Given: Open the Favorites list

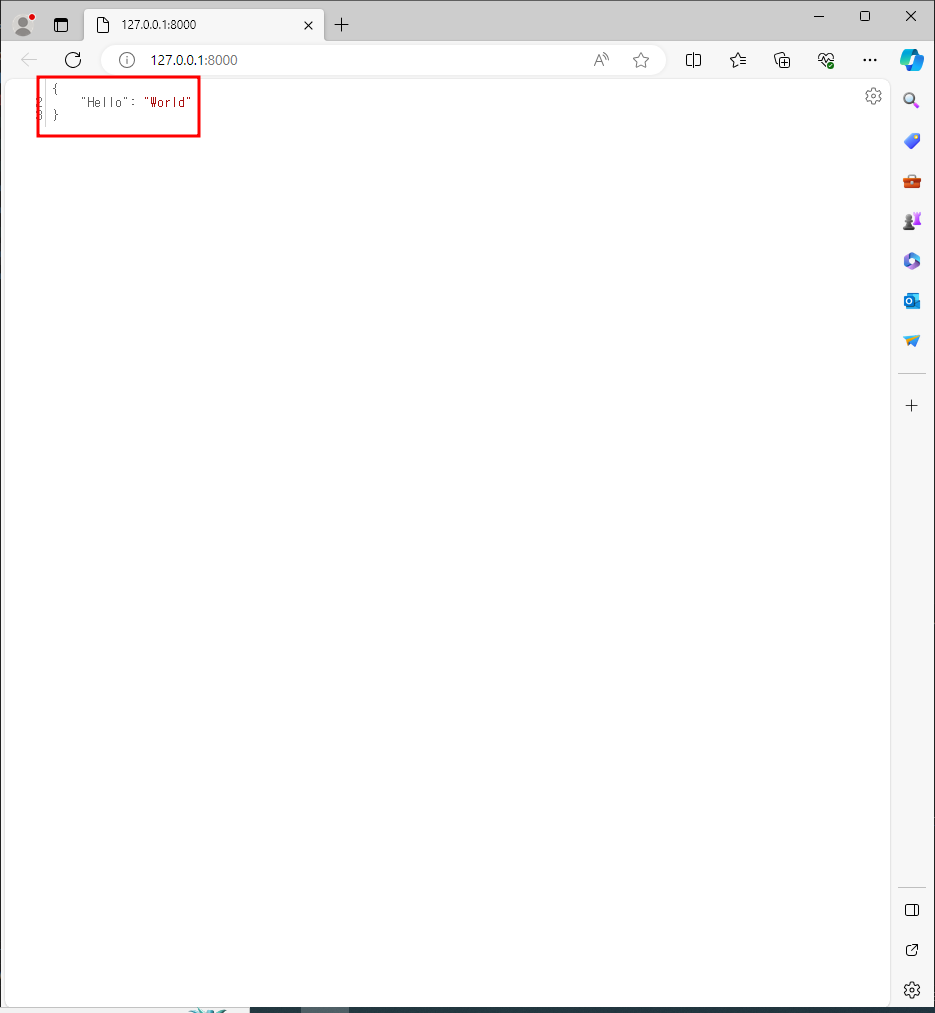Looking at the screenshot, I should click(738, 60).
